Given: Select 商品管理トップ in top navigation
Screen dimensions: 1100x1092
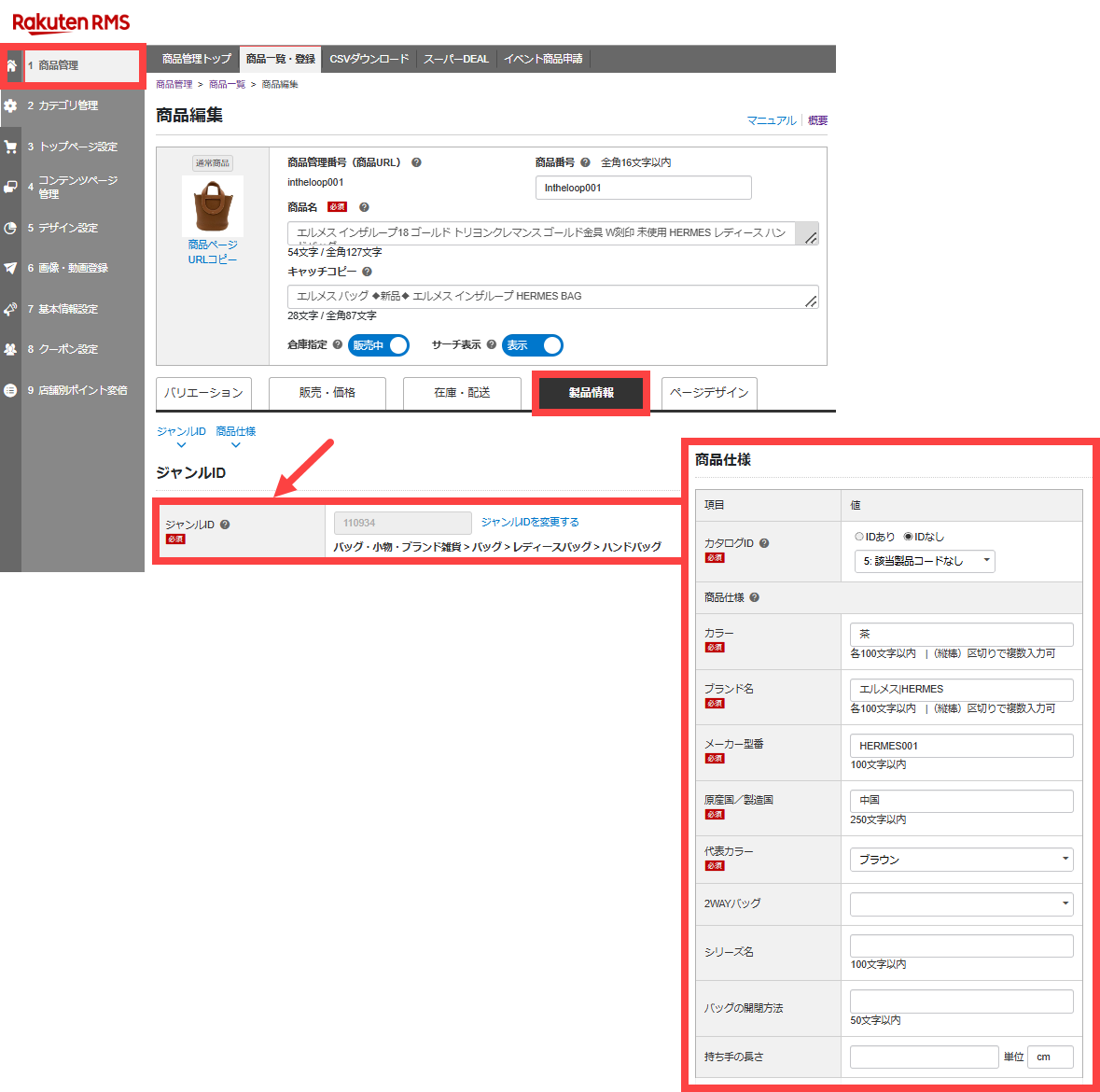Looking at the screenshot, I should 197,59.
